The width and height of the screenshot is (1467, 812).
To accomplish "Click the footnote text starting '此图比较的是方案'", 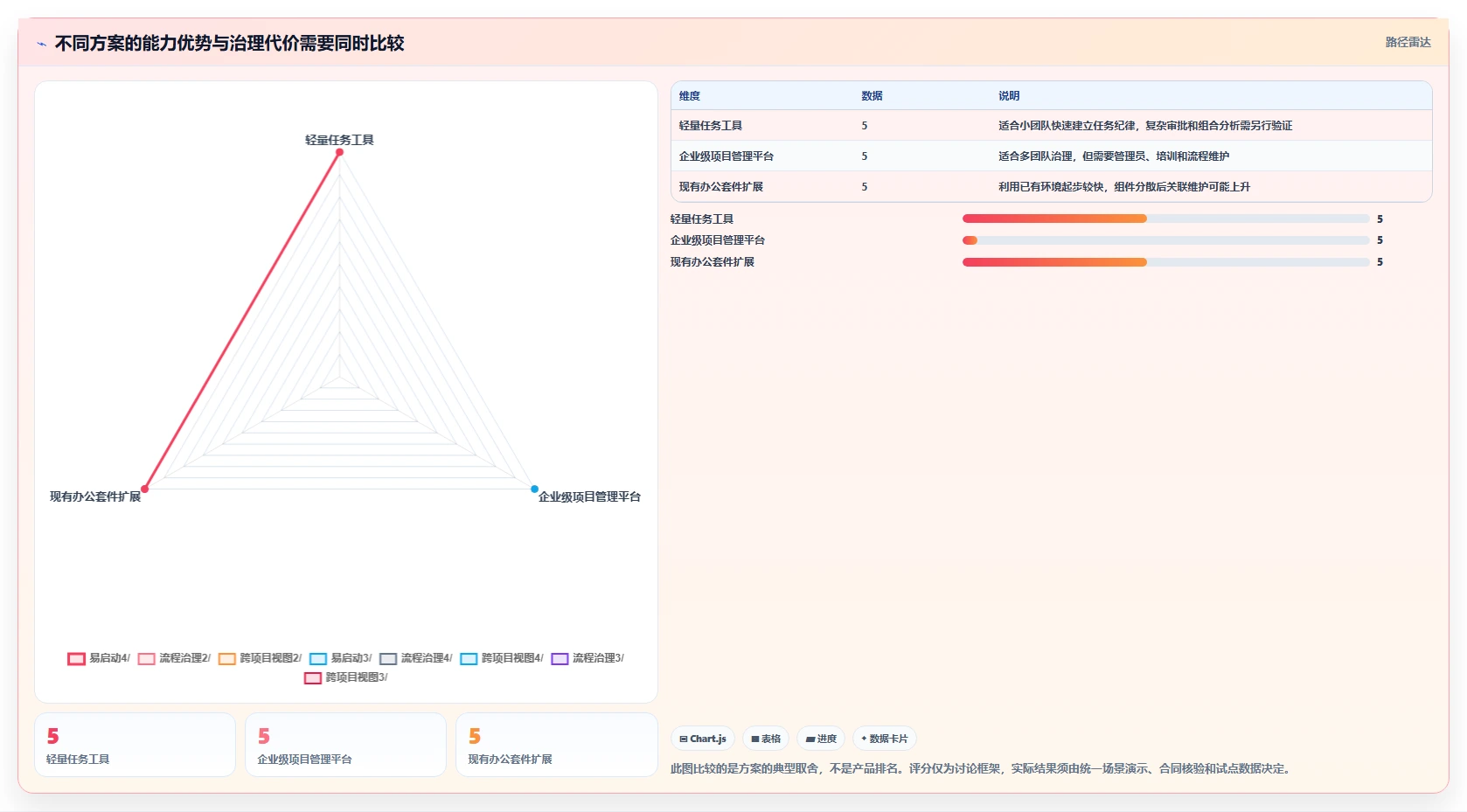I will coord(982,769).
